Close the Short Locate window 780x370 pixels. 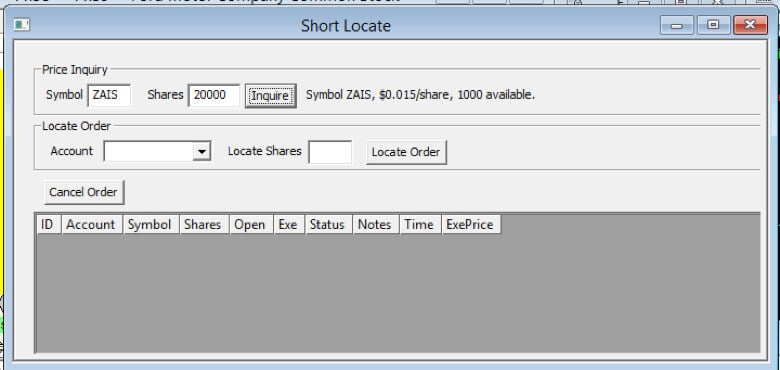click(x=751, y=25)
